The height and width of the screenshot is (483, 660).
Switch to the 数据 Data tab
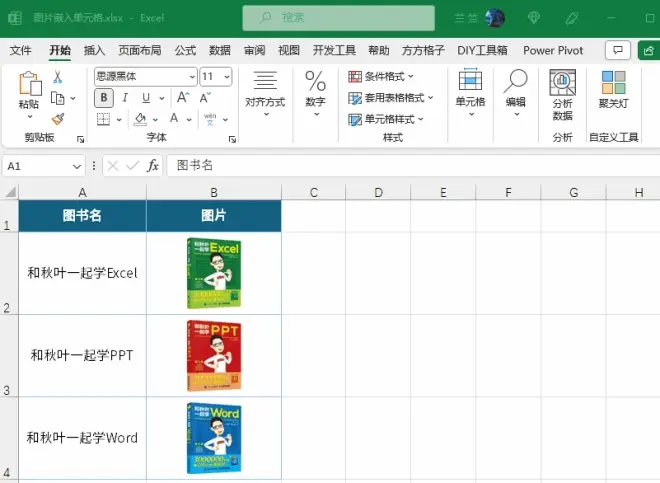[x=220, y=50]
